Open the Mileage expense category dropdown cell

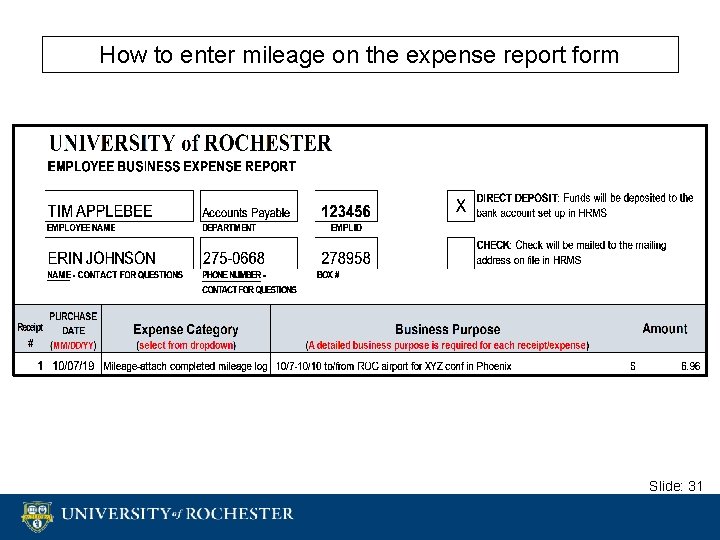186,366
